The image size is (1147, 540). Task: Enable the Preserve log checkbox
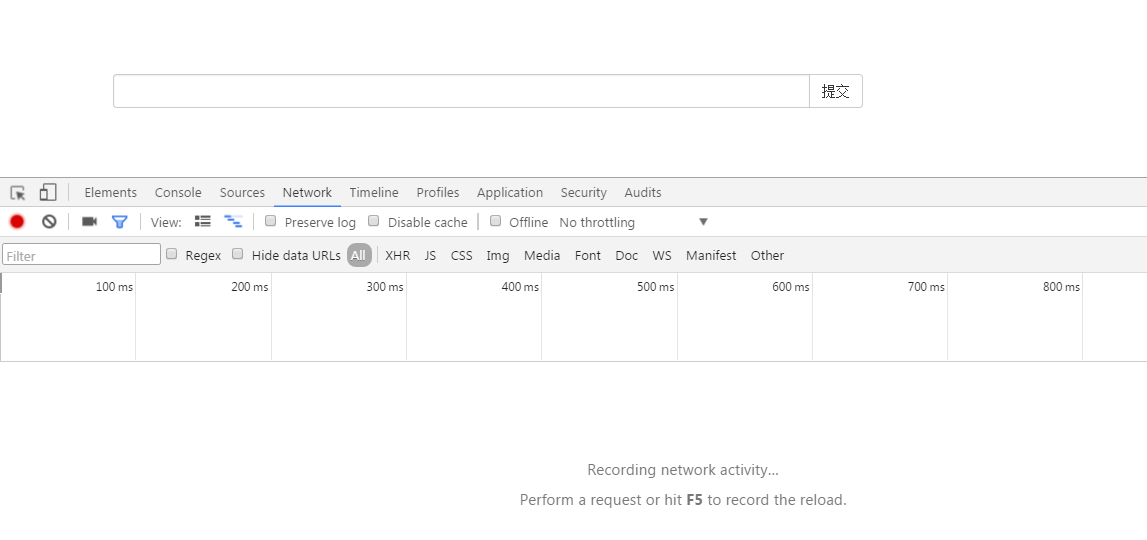click(271, 221)
